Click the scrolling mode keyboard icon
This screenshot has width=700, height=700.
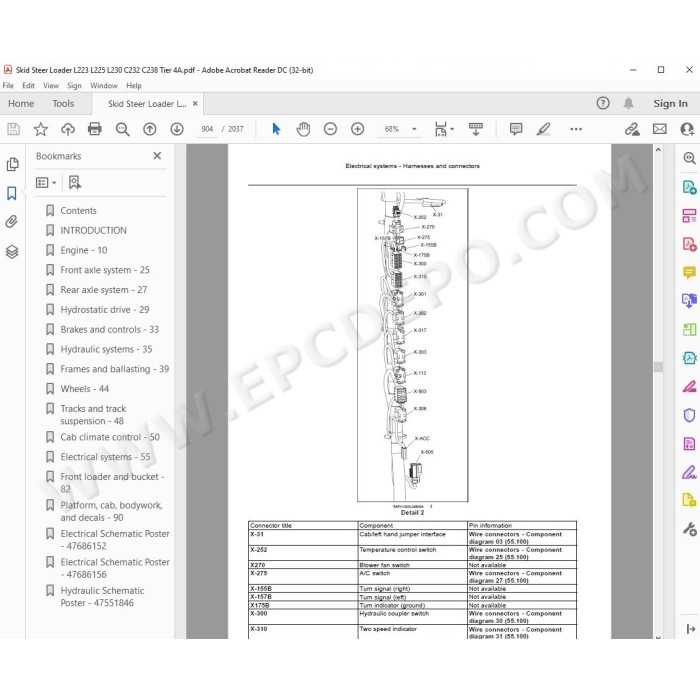(475, 129)
